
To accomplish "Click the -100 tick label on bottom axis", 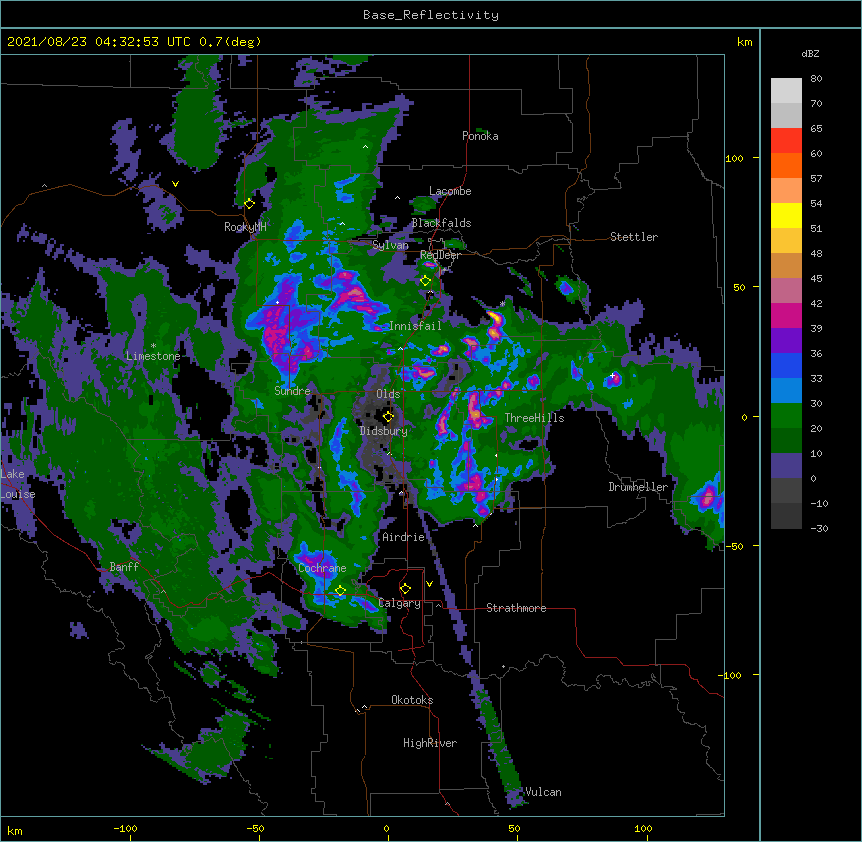I will (x=125, y=829).
